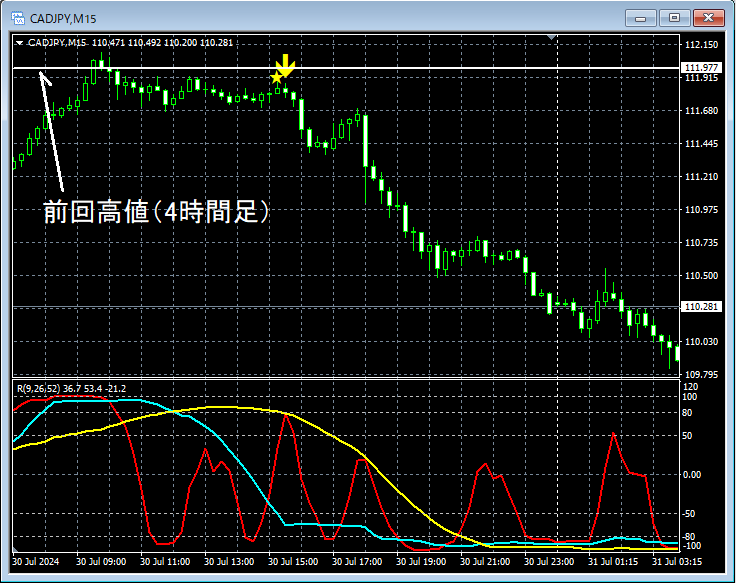Click price scale value 110.030

click(x=701, y=342)
